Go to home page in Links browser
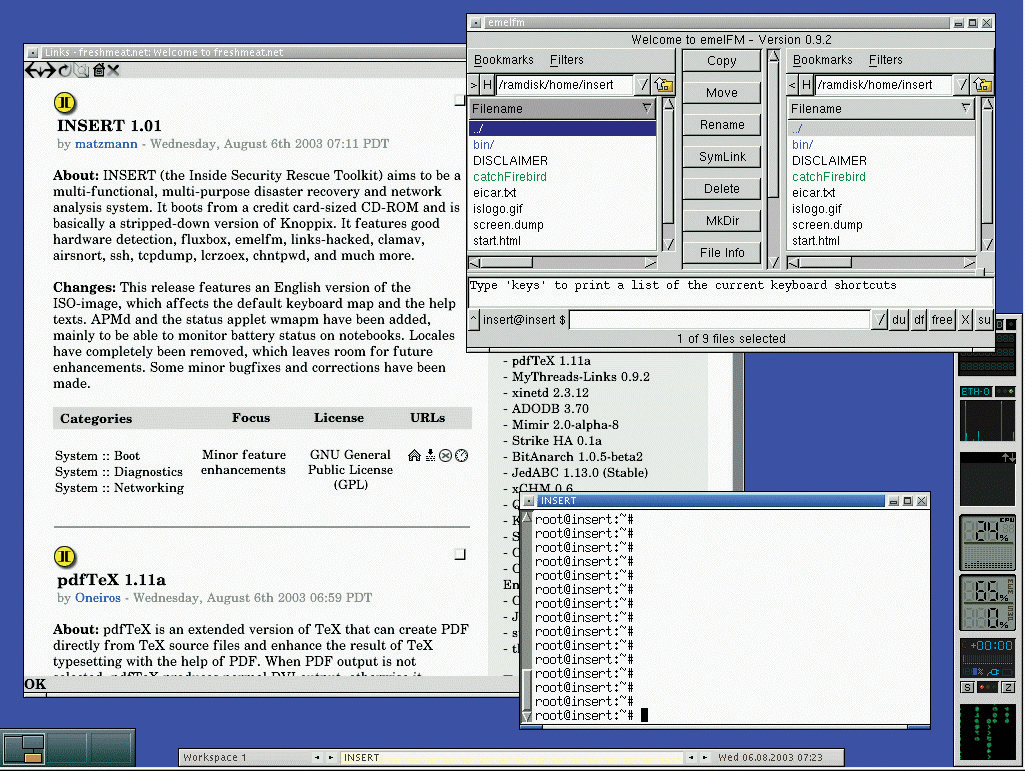 click(x=99, y=70)
